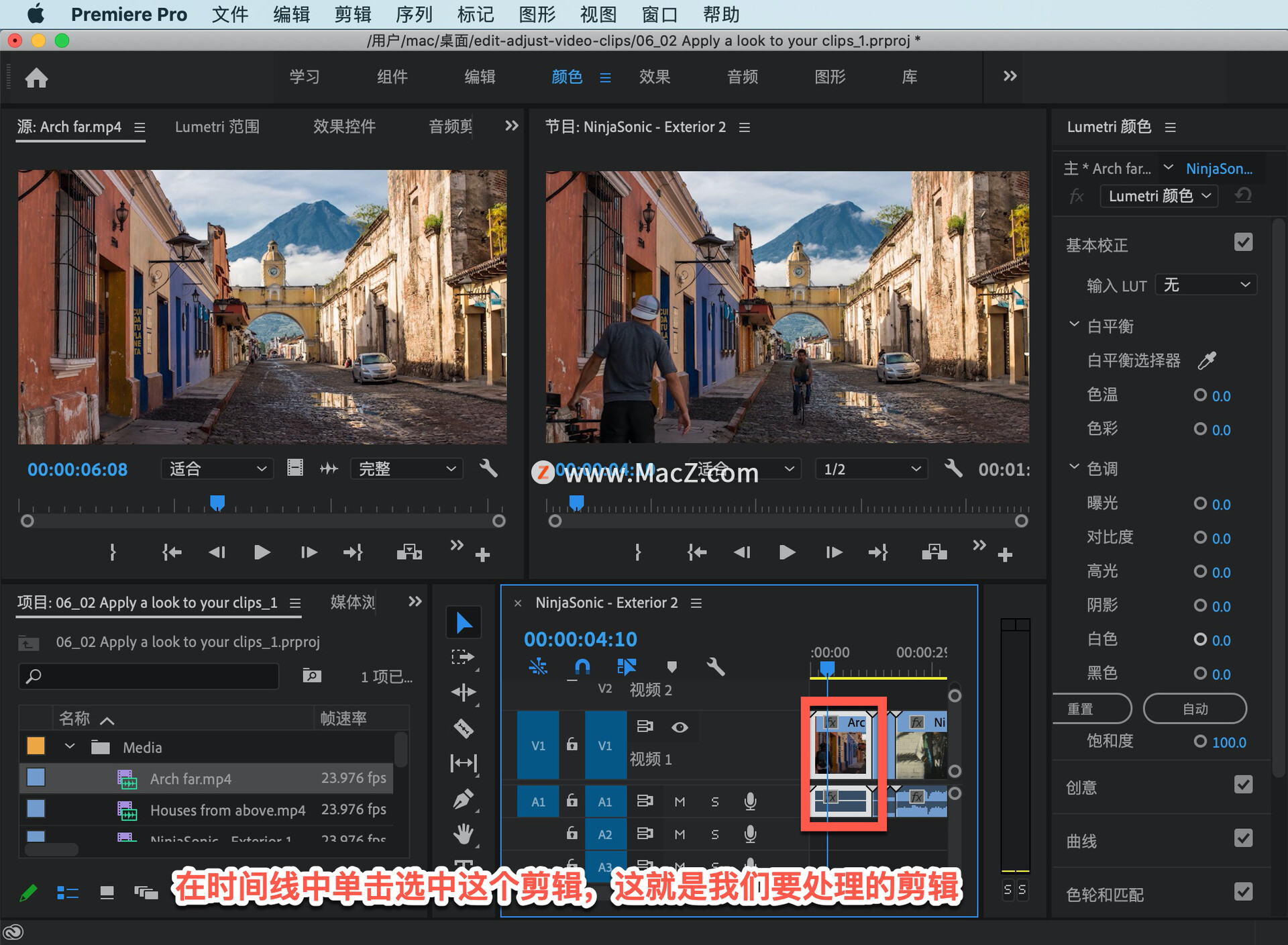The width and height of the screenshot is (1288, 945).
Task: Play the Source monitor clip
Action: coord(262,552)
